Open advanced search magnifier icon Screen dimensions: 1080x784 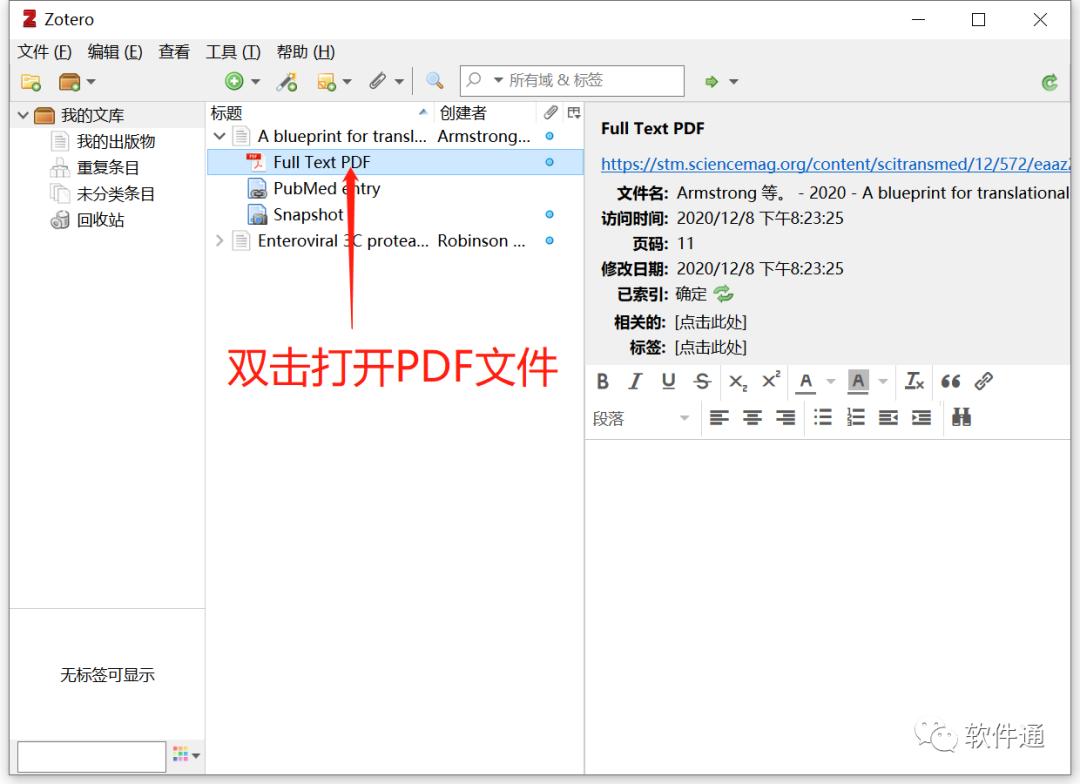tap(434, 81)
